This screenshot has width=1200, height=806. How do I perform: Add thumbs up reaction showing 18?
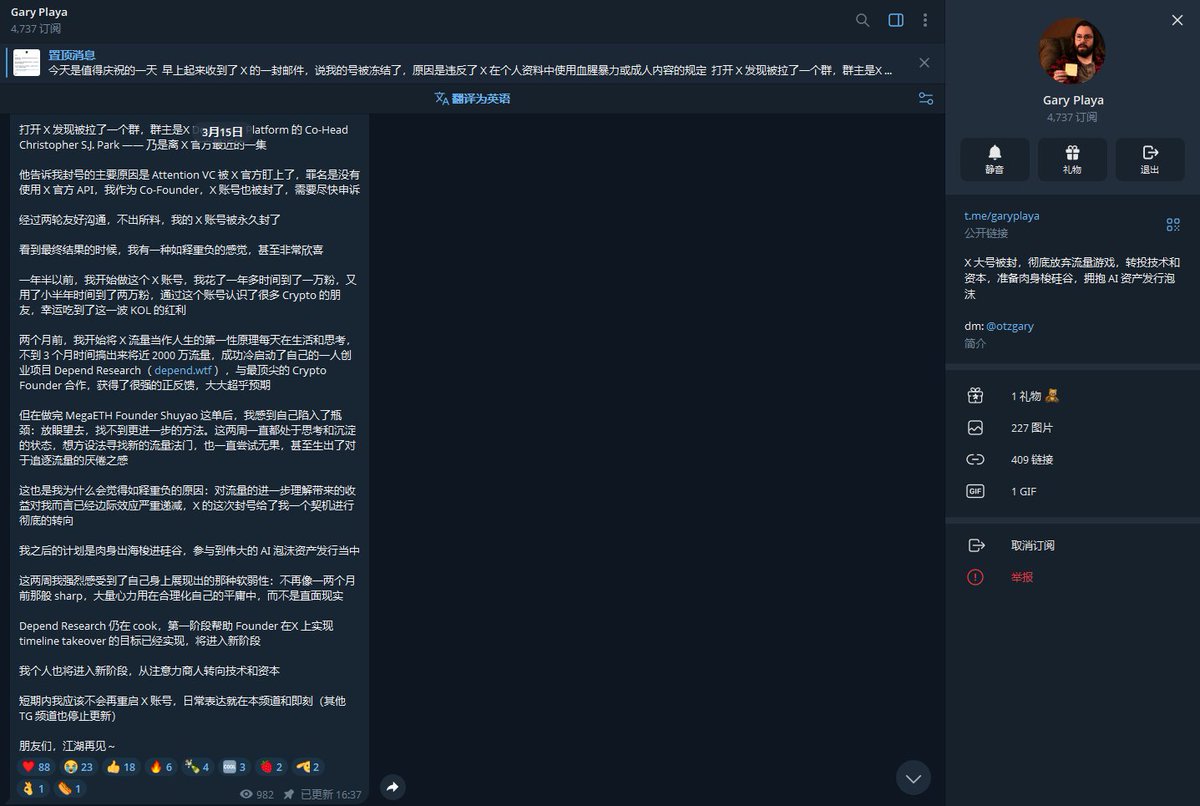122,767
